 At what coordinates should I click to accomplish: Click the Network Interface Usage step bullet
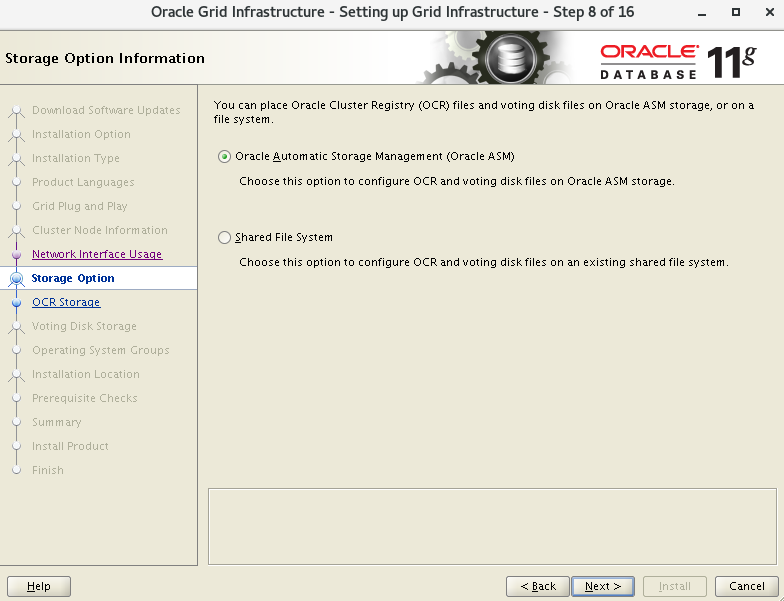[16, 254]
